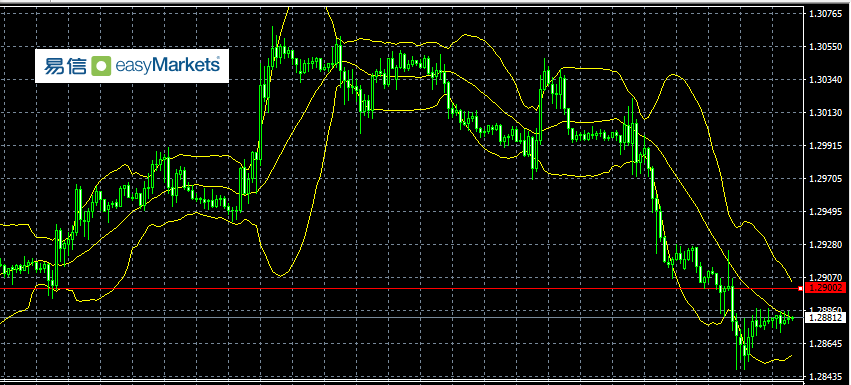Screen dimensions: 851x385
Task: Select the 1.29070 price axis label
Action: pos(825,277)
